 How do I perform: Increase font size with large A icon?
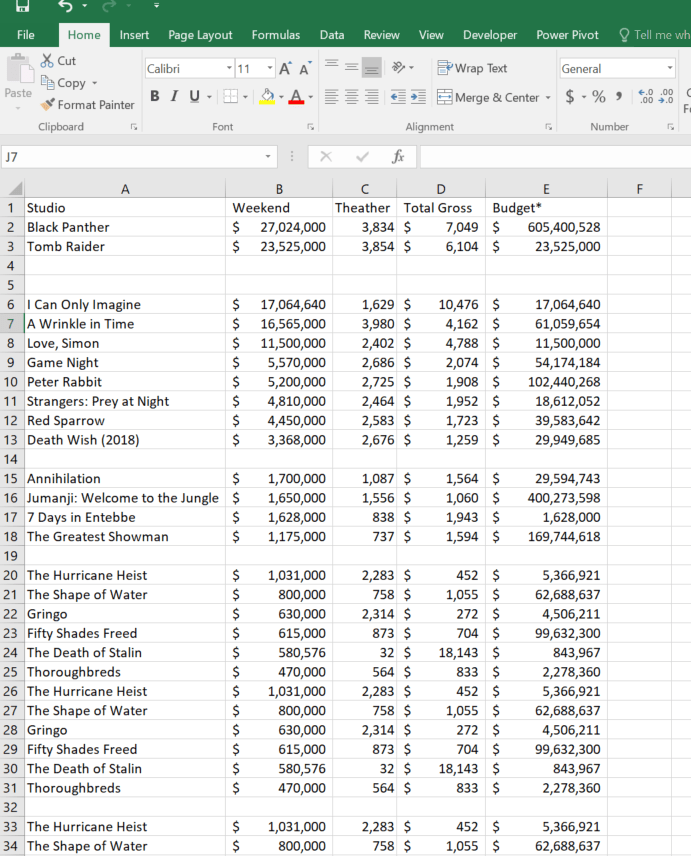click(x=285, y=69)
